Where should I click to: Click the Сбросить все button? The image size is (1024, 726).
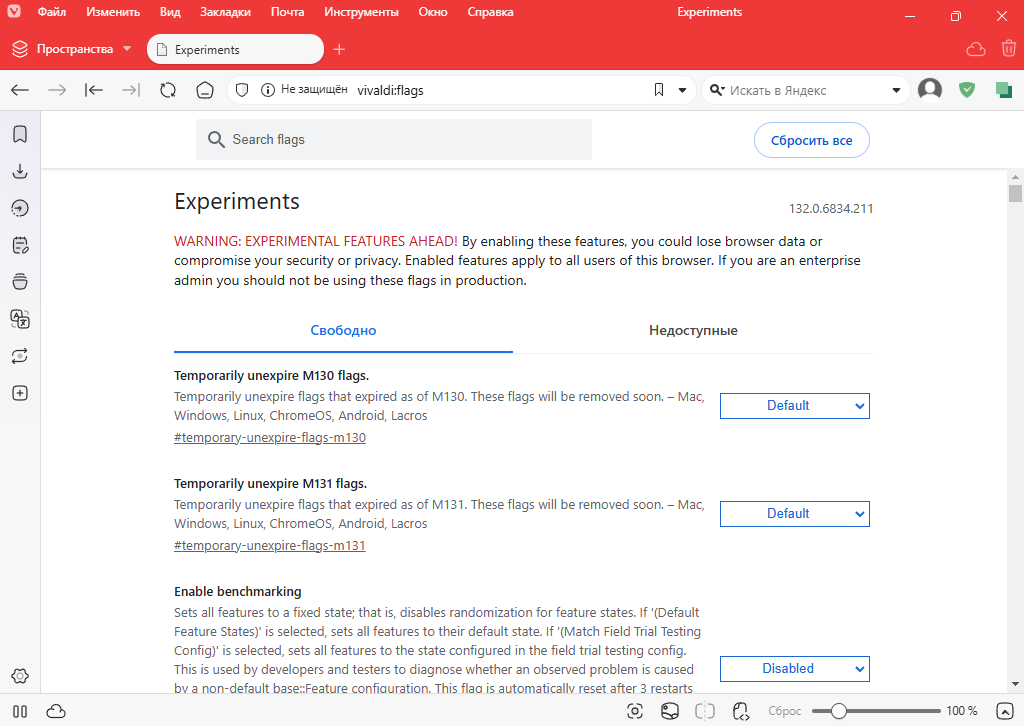(811, 141)
